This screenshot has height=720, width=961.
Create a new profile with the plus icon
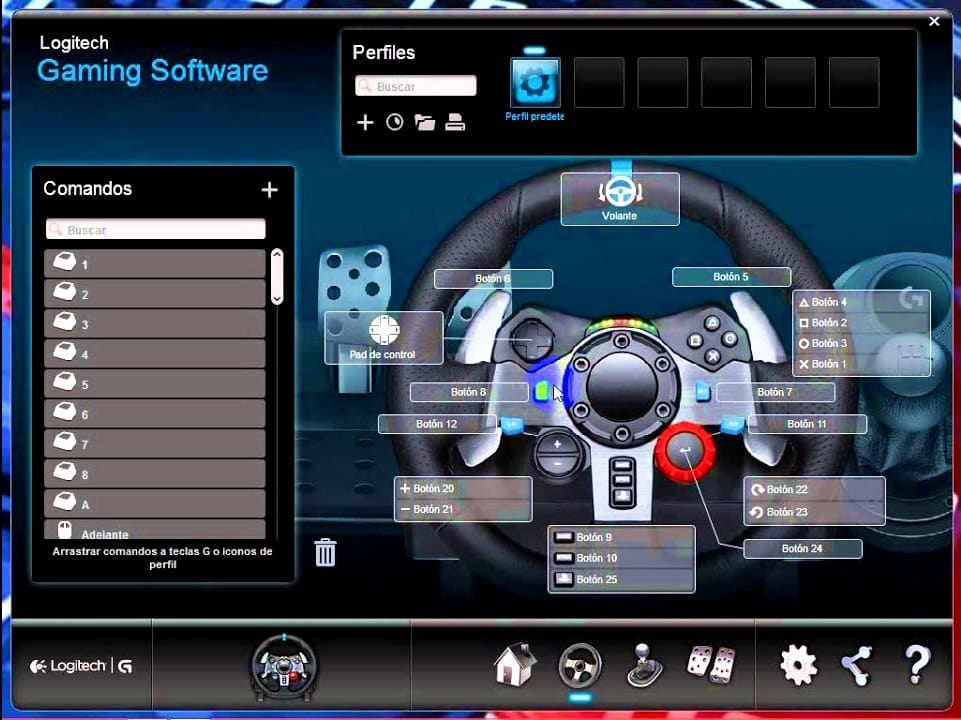365,123
